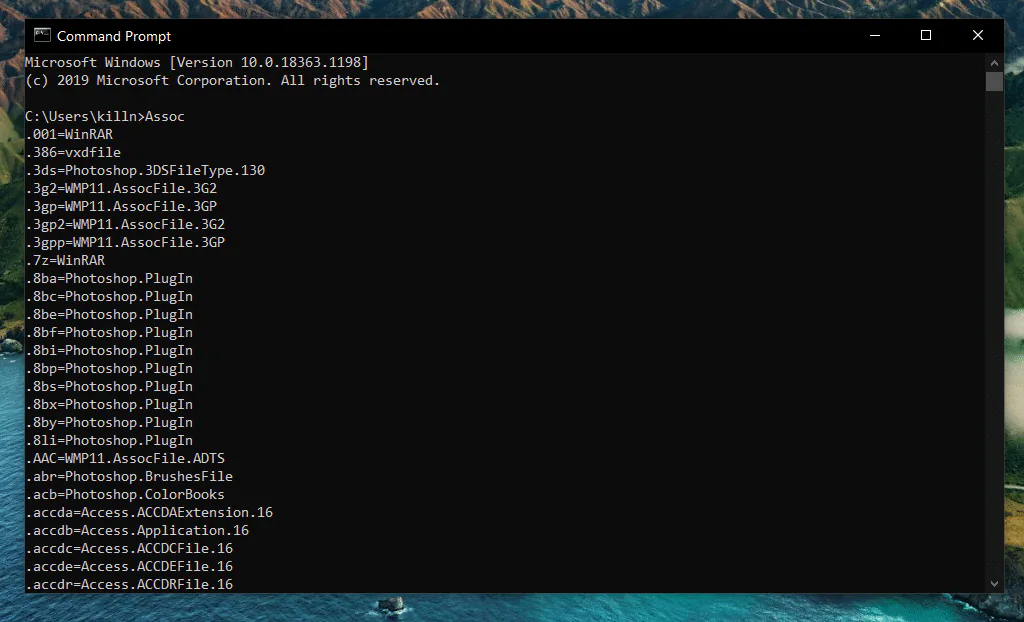1024x622 pixels.
Task: Click the .abr=Photoshop.BrushesFile line
Action: coord(129,476)
